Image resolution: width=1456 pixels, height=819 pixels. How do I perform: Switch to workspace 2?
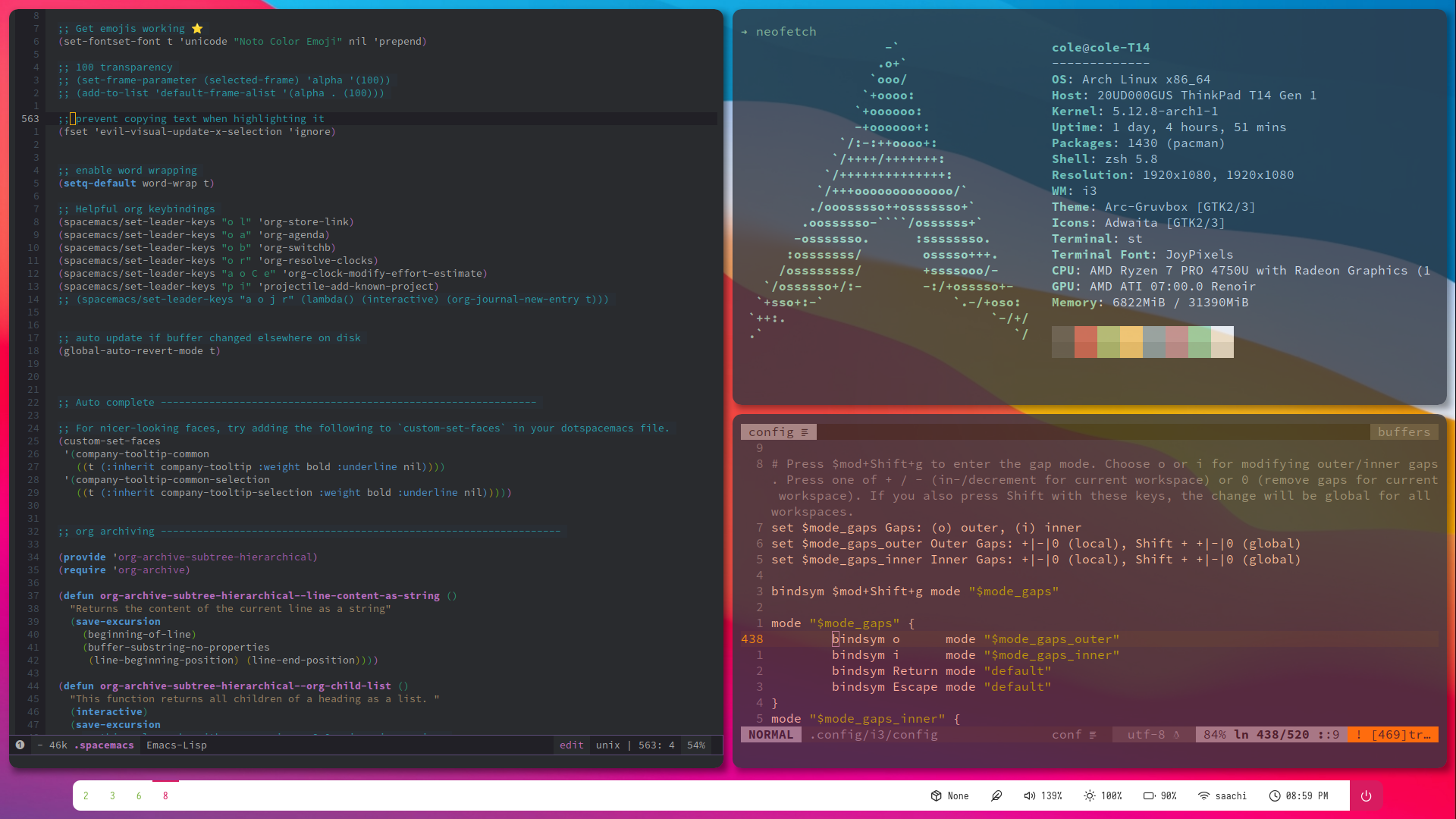pos(86,795)
